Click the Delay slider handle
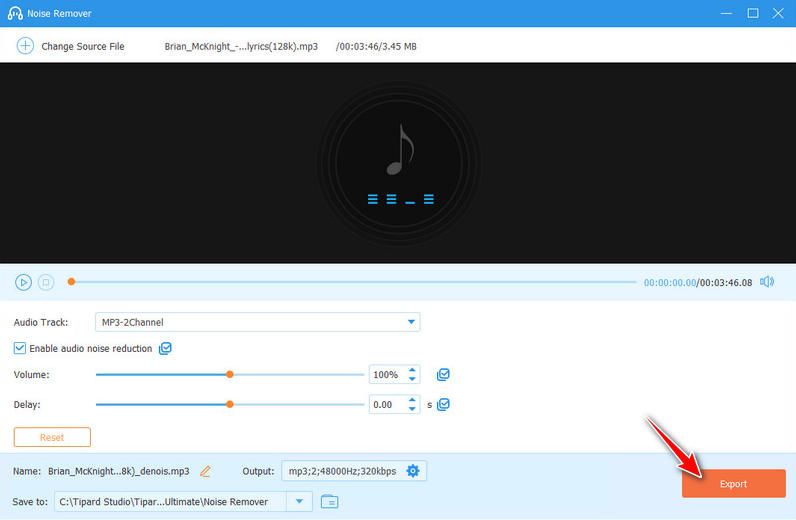This screenshot has height=520, width=796. 230,405
